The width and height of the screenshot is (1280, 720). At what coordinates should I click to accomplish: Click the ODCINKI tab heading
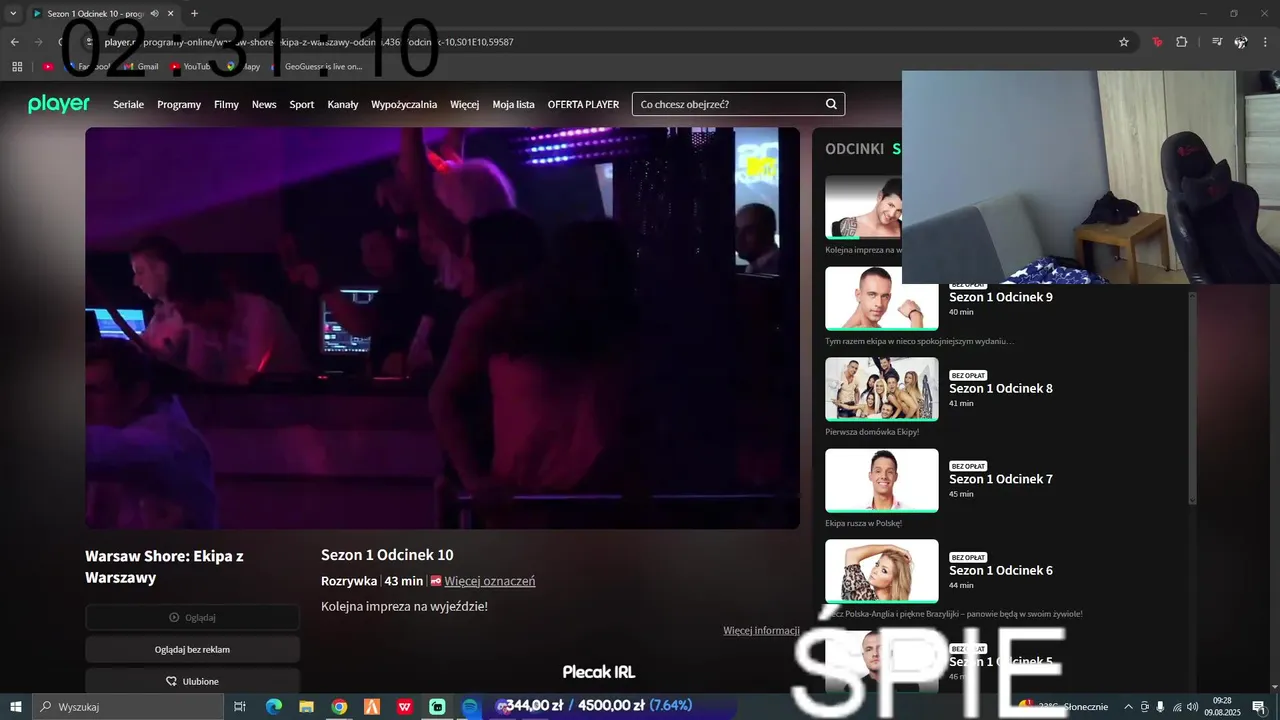[854, 149]
